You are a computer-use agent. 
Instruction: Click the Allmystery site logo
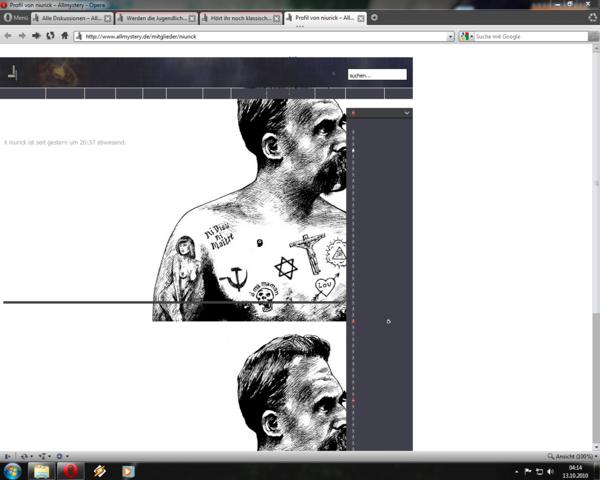(x=13, y=72)
